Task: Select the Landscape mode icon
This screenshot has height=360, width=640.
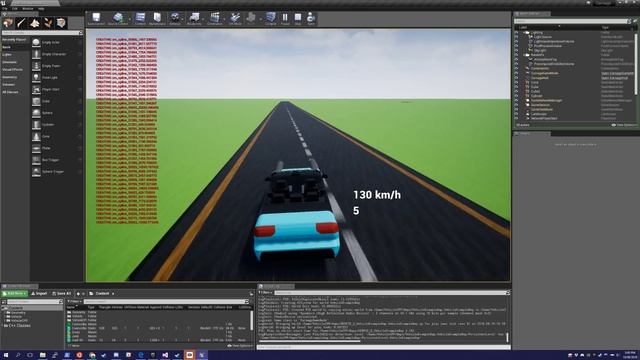Action: (35, 23)
